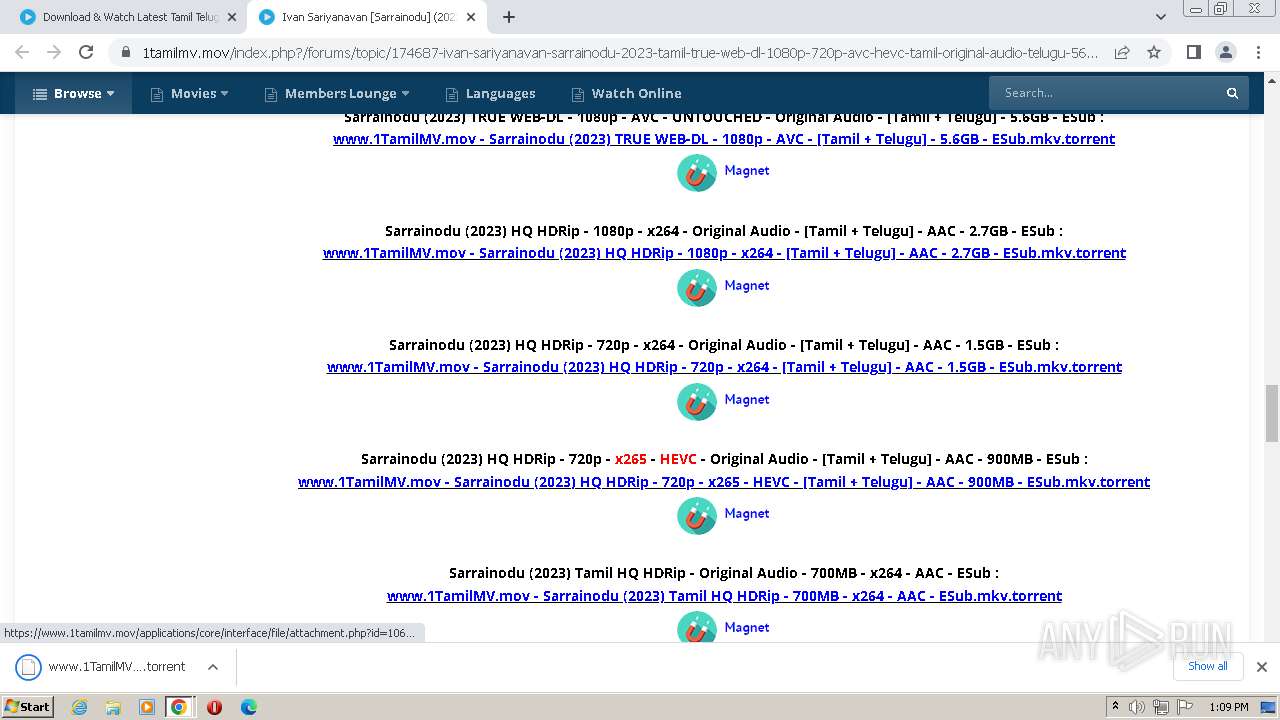Open the Chrome profile avatar

click(x=1225, y=52)
